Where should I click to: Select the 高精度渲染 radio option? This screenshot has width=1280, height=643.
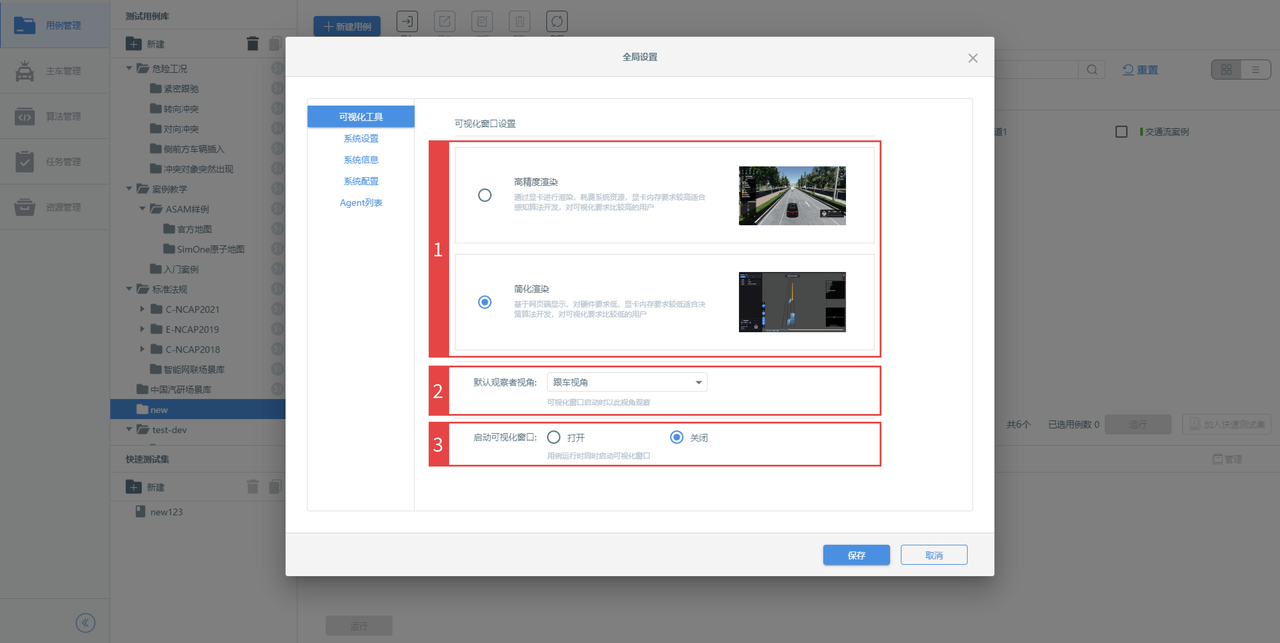point(485,196)
